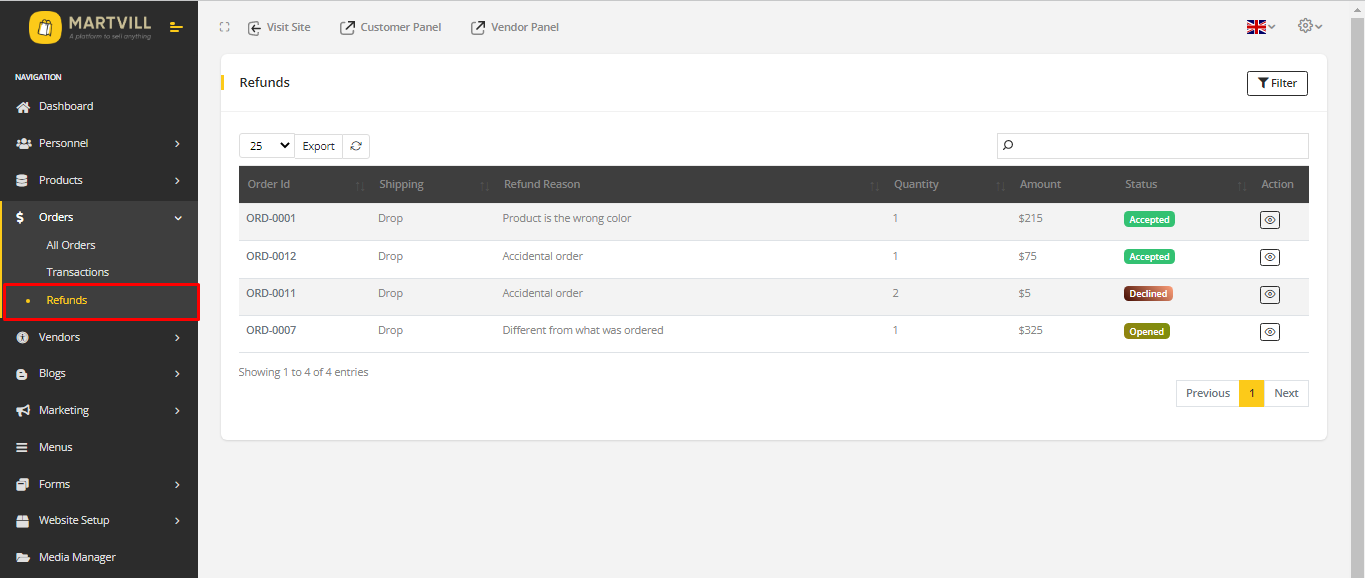Image resolution: width=1365 pixels, height=578 pixels.
Task: Click the fullscreen toggle icon
Action: click(x=225, y=27)
